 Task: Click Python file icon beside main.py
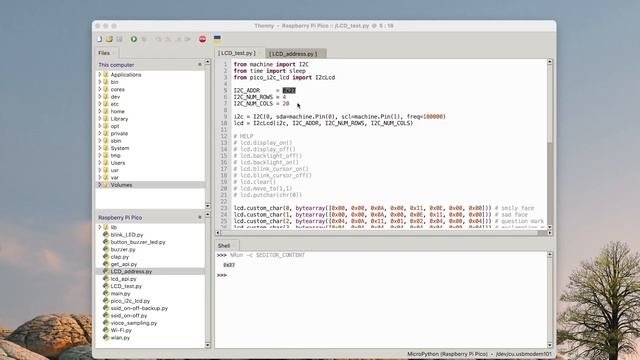click(x=106, y=293)
